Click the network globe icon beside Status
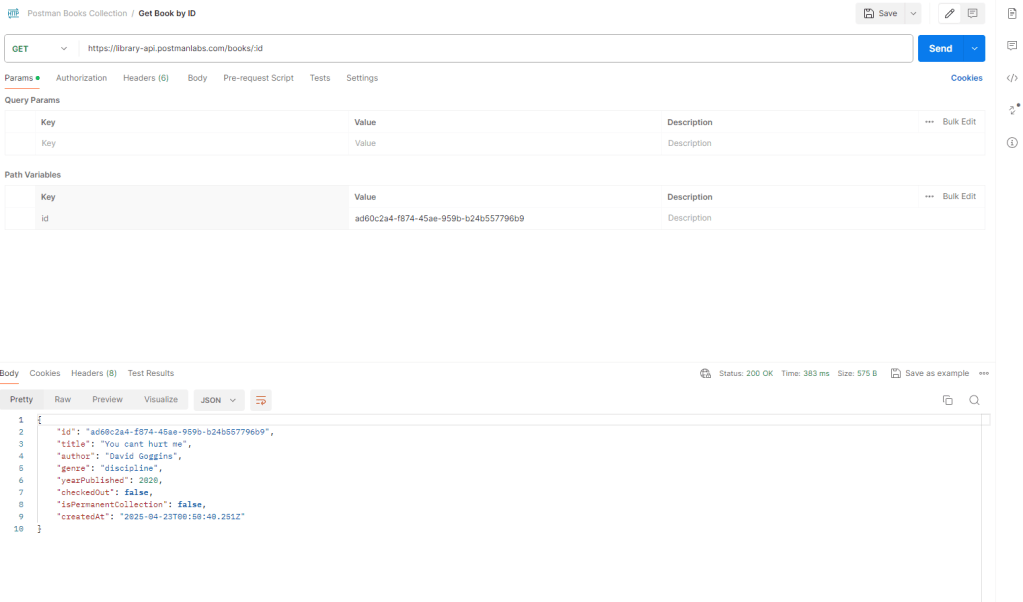The image size is (1023, 602). click(x=705, y=373)
